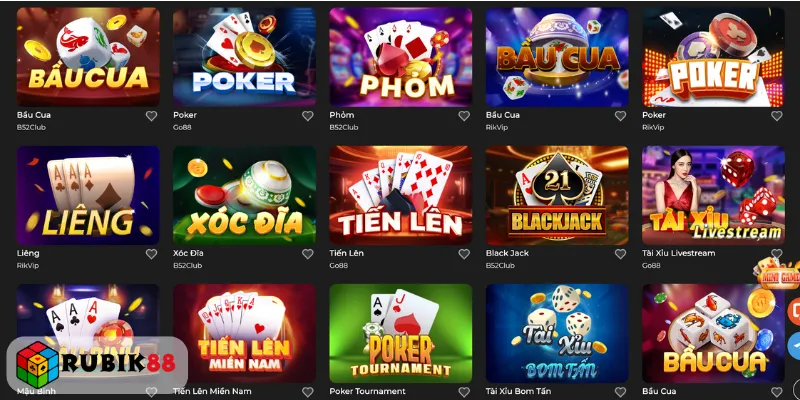Click heart icon for Poker Tournament
Image resolution: width=800 pixels, height=400 pixels.
pos(464,392)
